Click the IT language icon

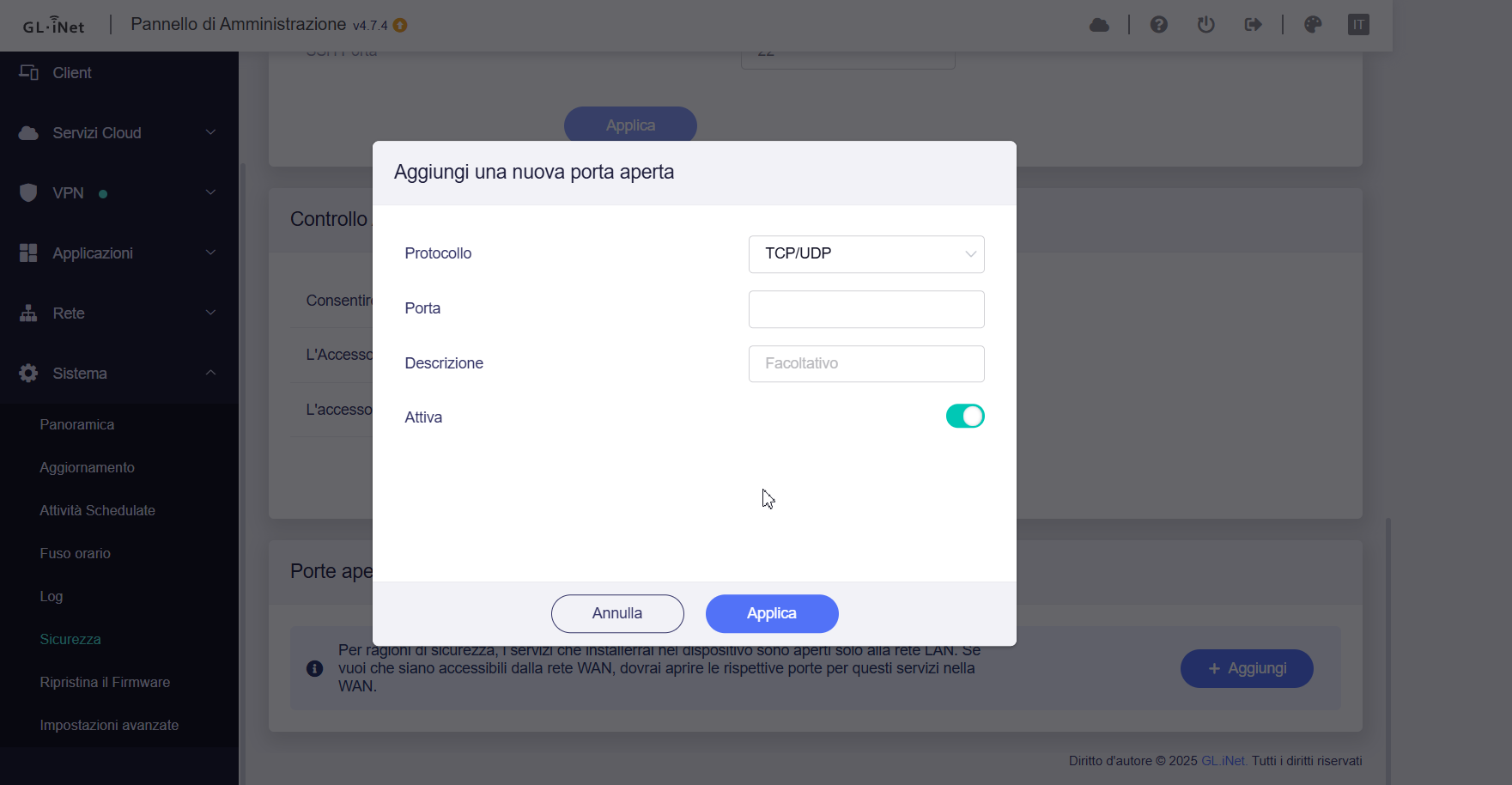click(x=1358, y=25)
